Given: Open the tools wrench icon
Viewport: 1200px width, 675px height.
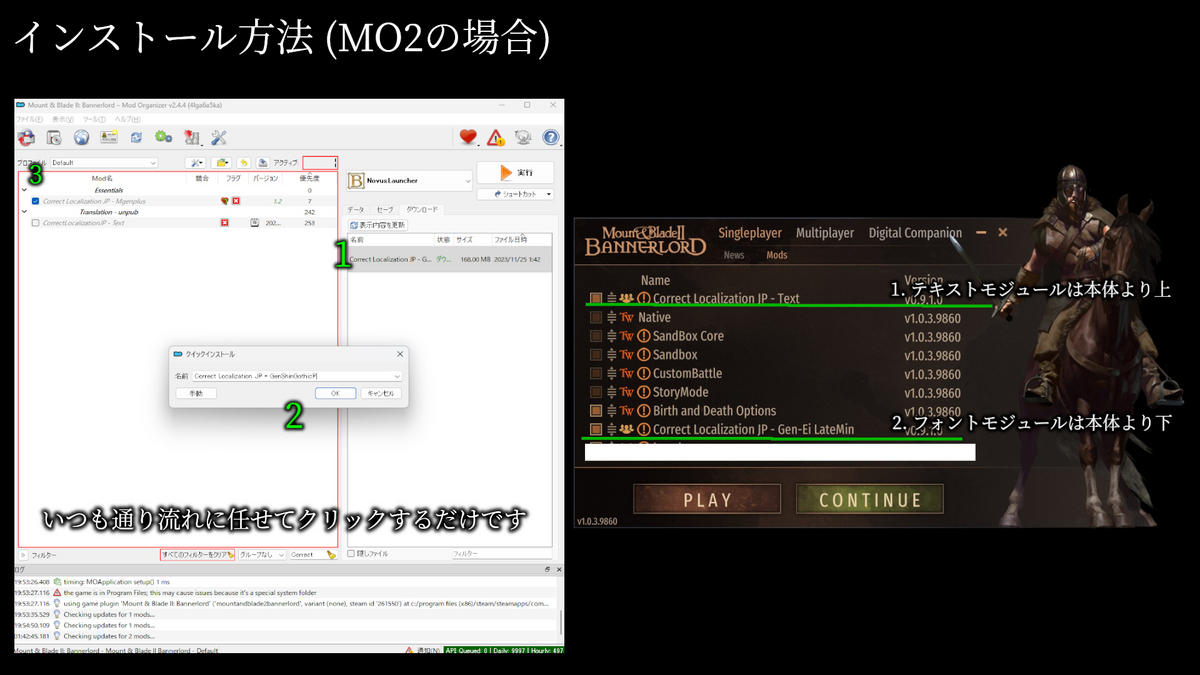Looking at the screenshot, I should pyautogui.click(x=220, y=137).
